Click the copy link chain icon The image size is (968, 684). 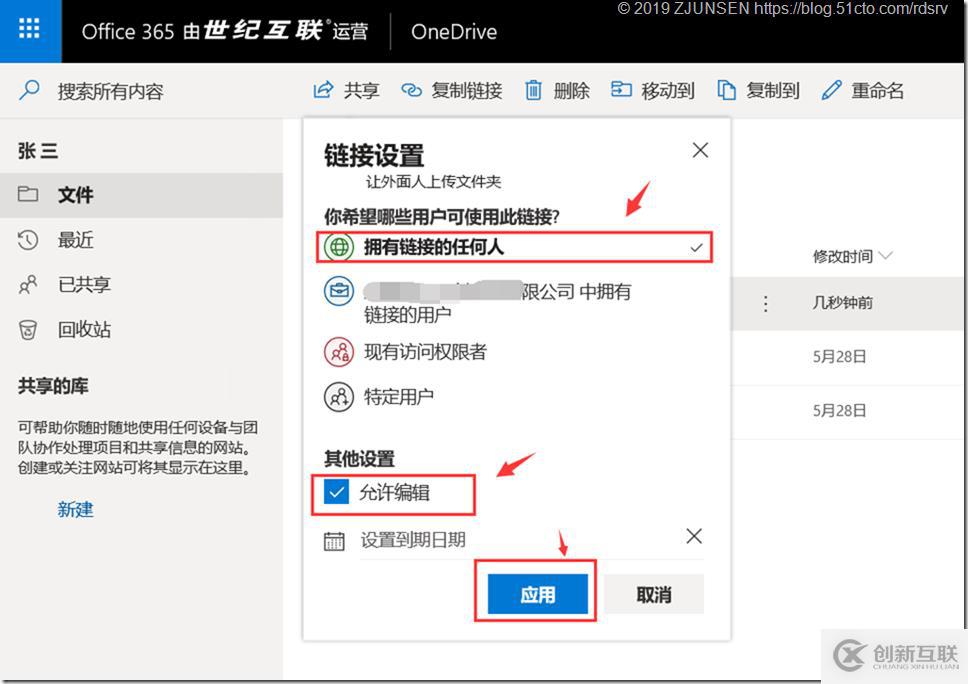pyautogui.click(x=411, y=91)
